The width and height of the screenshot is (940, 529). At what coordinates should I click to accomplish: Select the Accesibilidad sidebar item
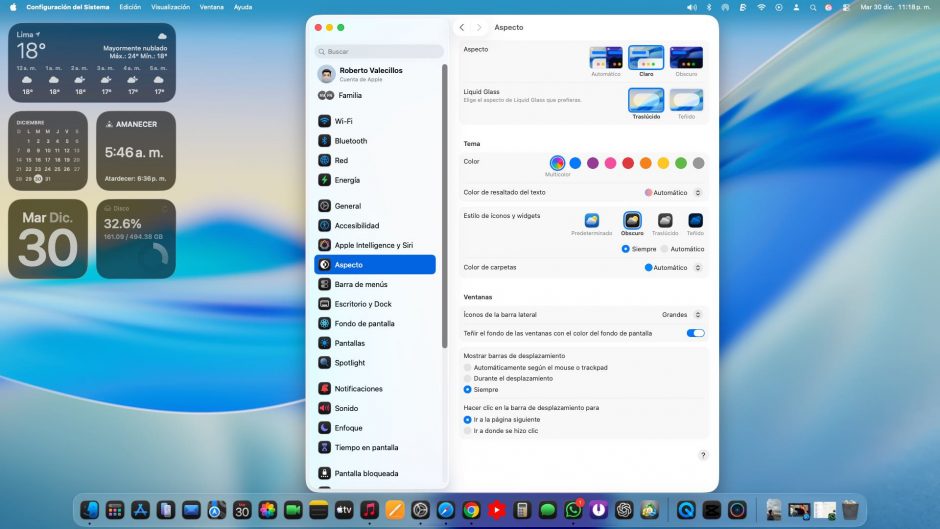click(356, 226)
